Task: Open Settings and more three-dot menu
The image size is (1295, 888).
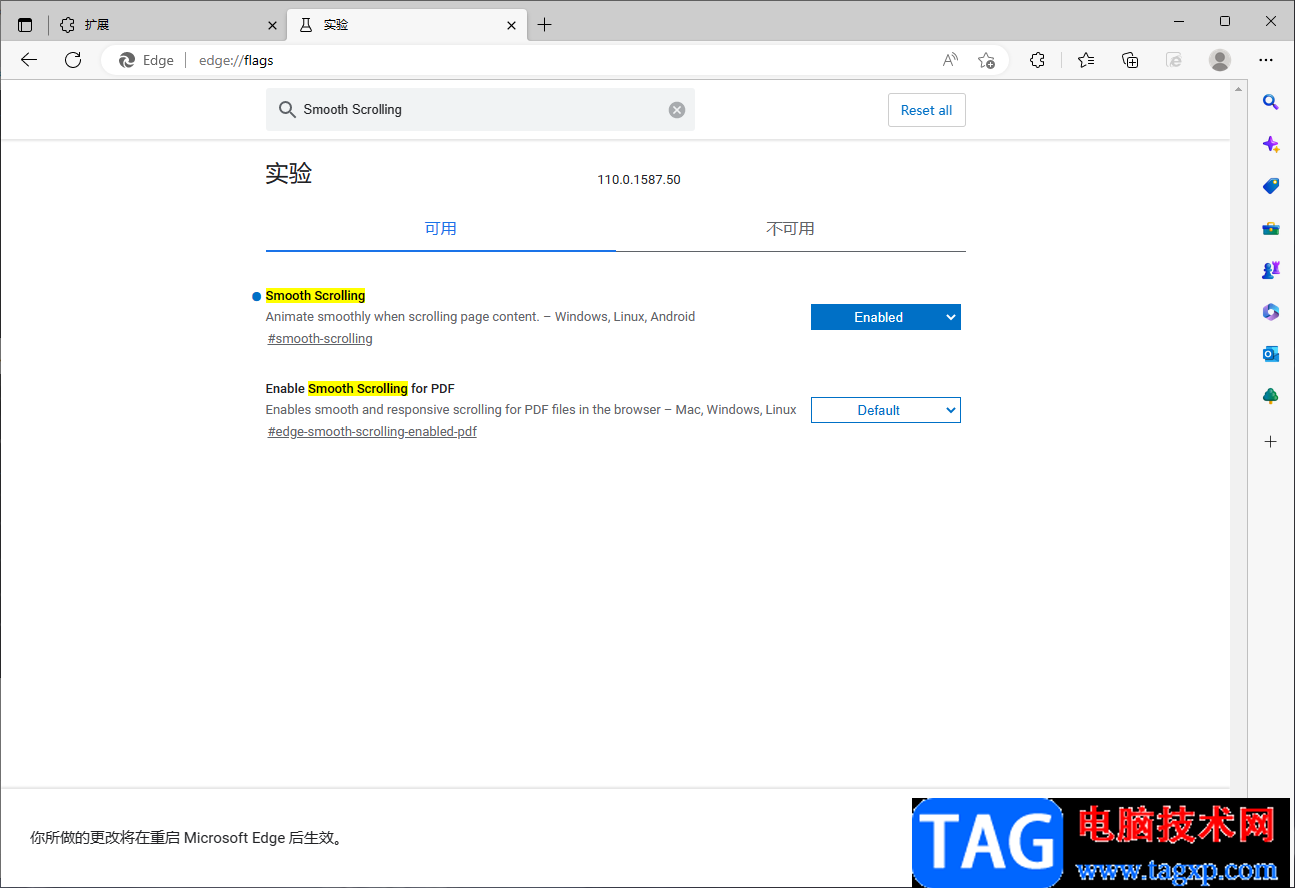Action: [x=1266, y=60]
